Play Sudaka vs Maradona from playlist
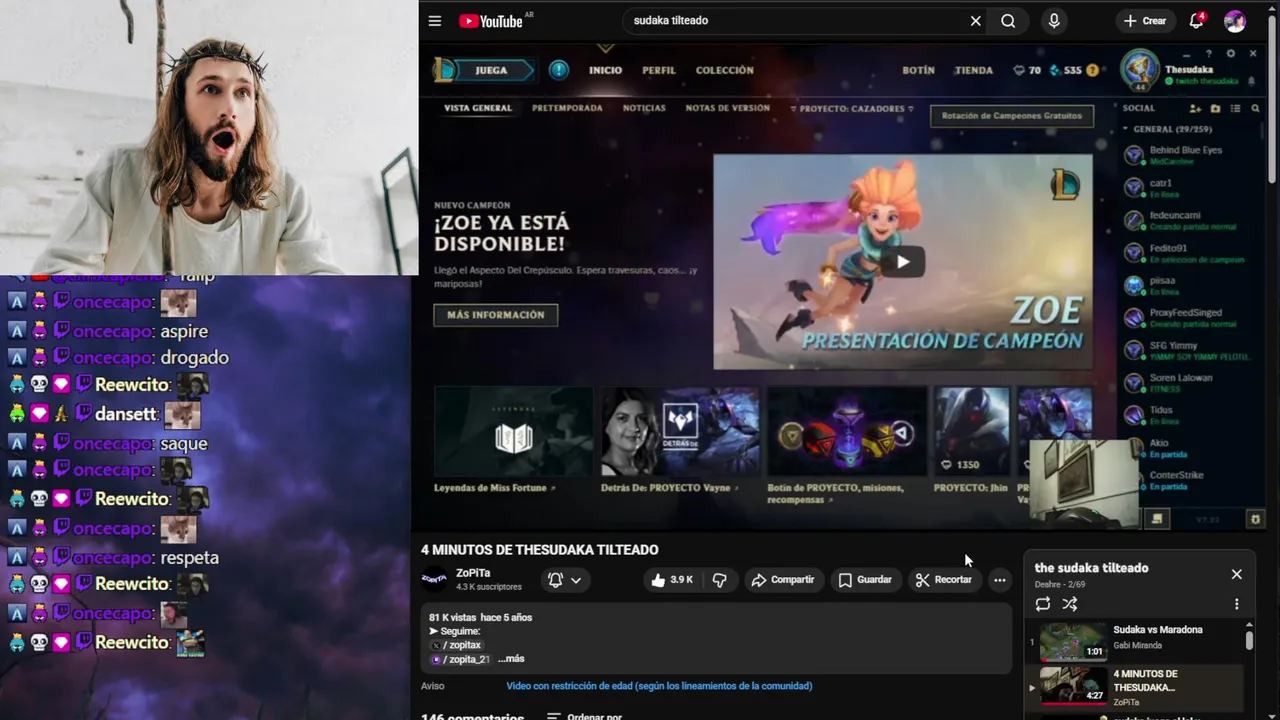Image resolution: width=1280 pixels, height=720 pixels. (x=1136, y=642)
